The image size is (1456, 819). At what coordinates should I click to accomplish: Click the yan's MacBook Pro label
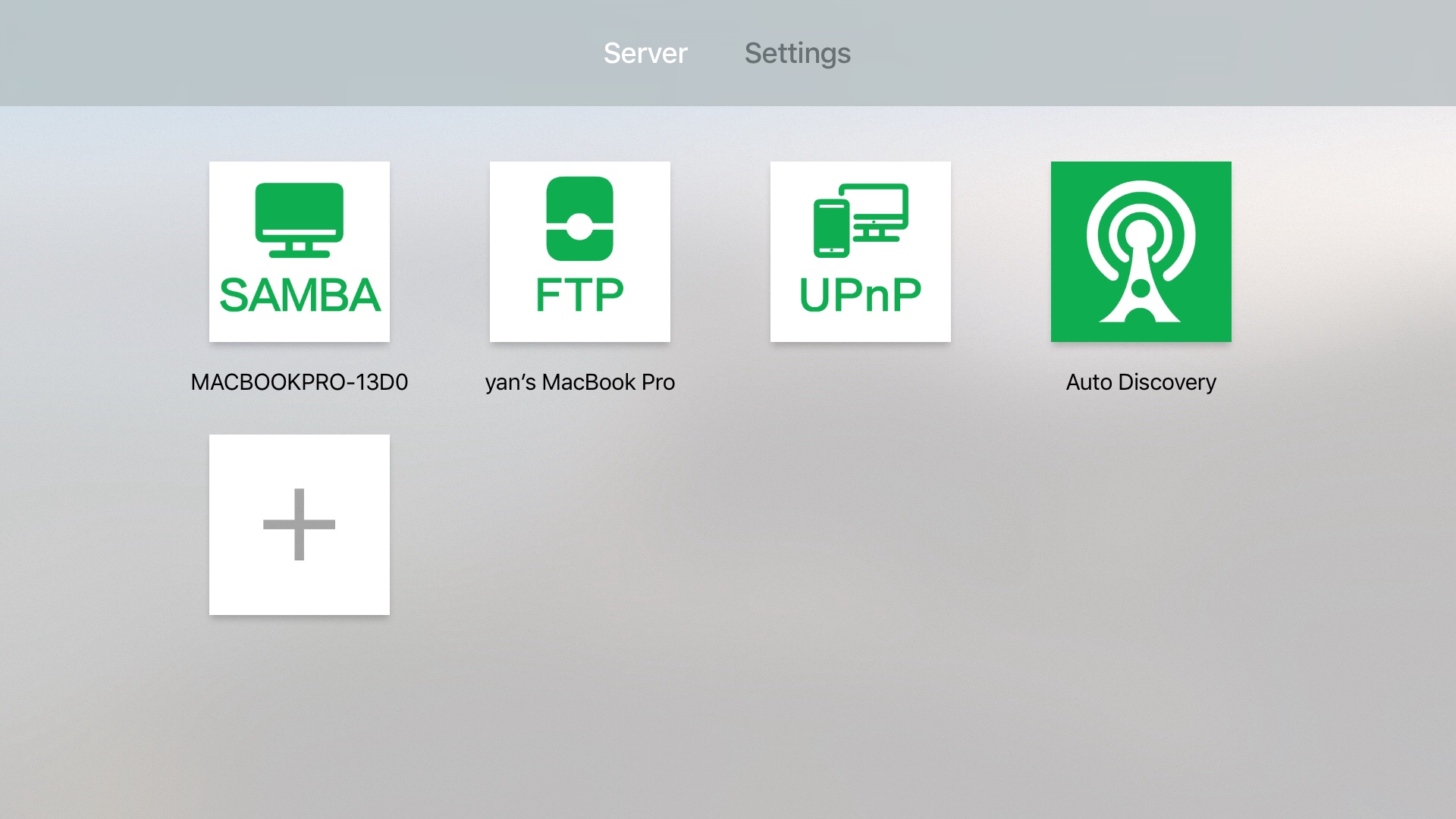point(580,382)
